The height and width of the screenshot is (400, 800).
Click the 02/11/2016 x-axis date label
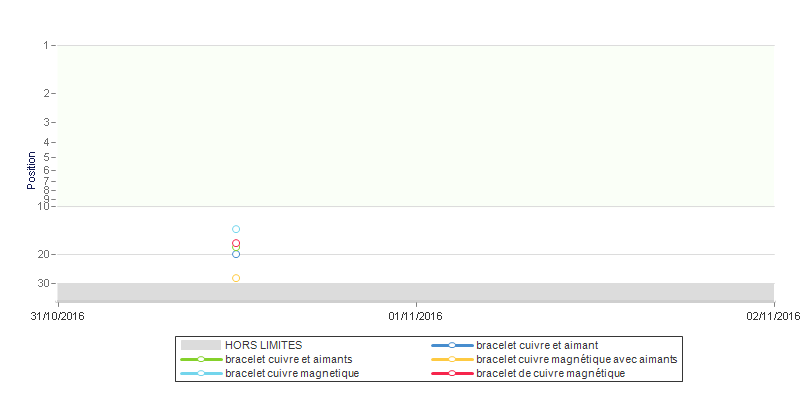(772, 317)
